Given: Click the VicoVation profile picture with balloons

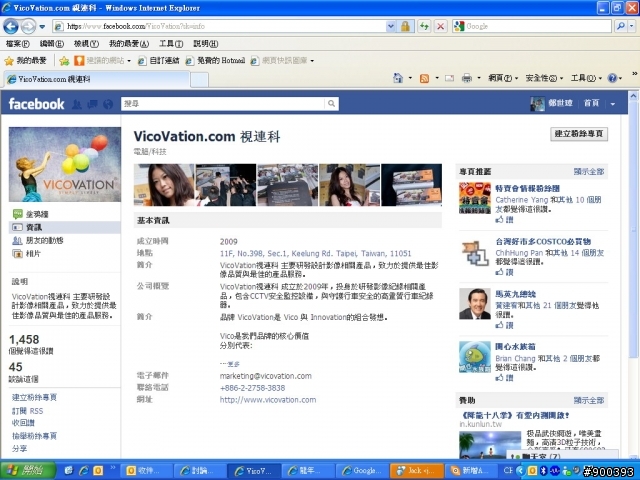Looking at the screenshot, I should pyautogui.click(x=65, y=164).
